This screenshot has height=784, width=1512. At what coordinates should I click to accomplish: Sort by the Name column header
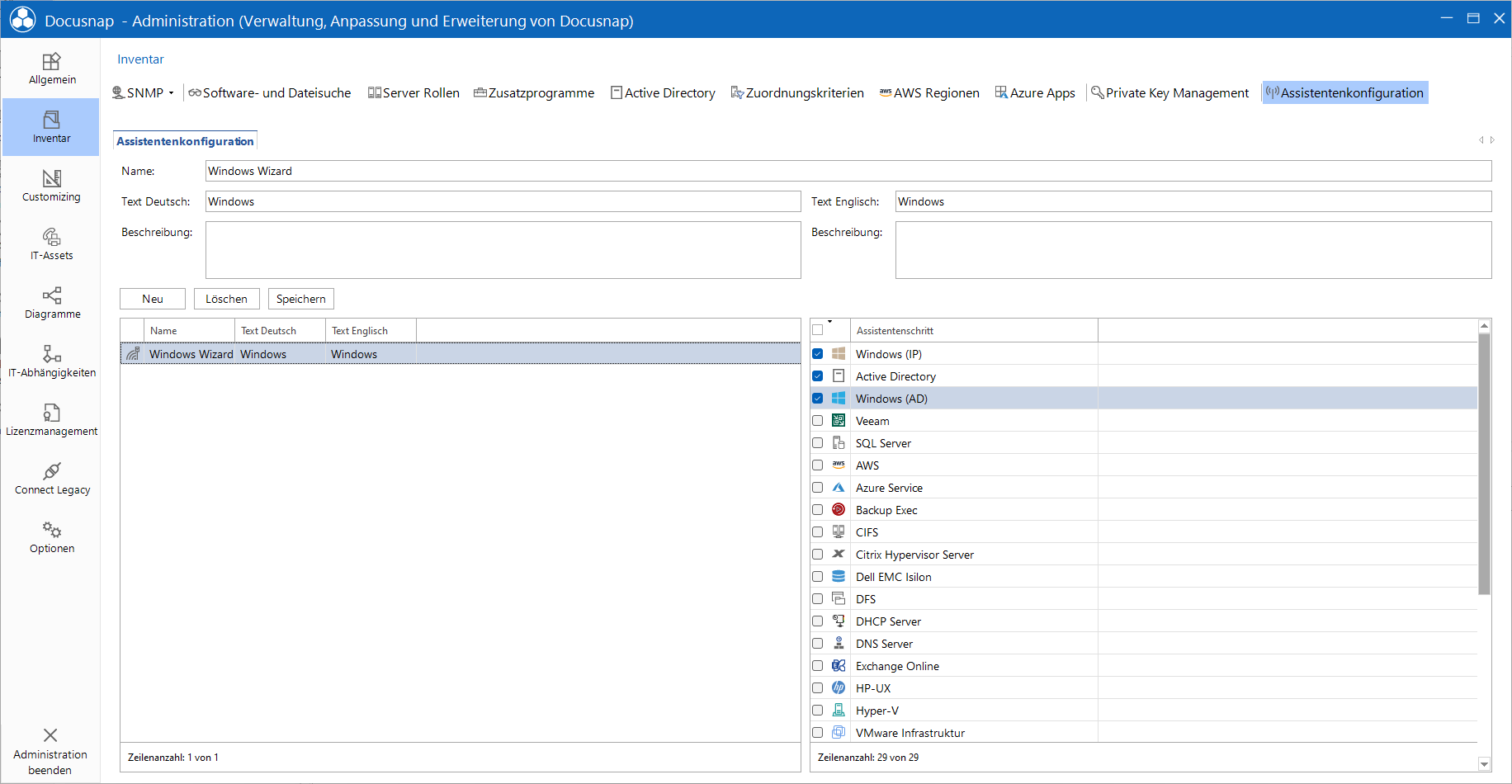(x=190, y=330)
